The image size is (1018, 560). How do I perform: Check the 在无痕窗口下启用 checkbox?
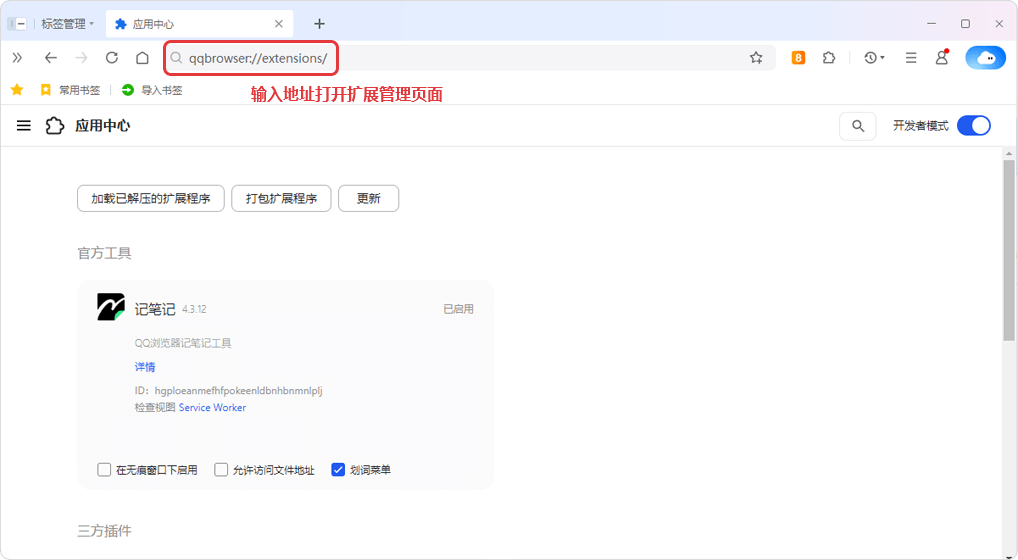(x=104, y=470)
